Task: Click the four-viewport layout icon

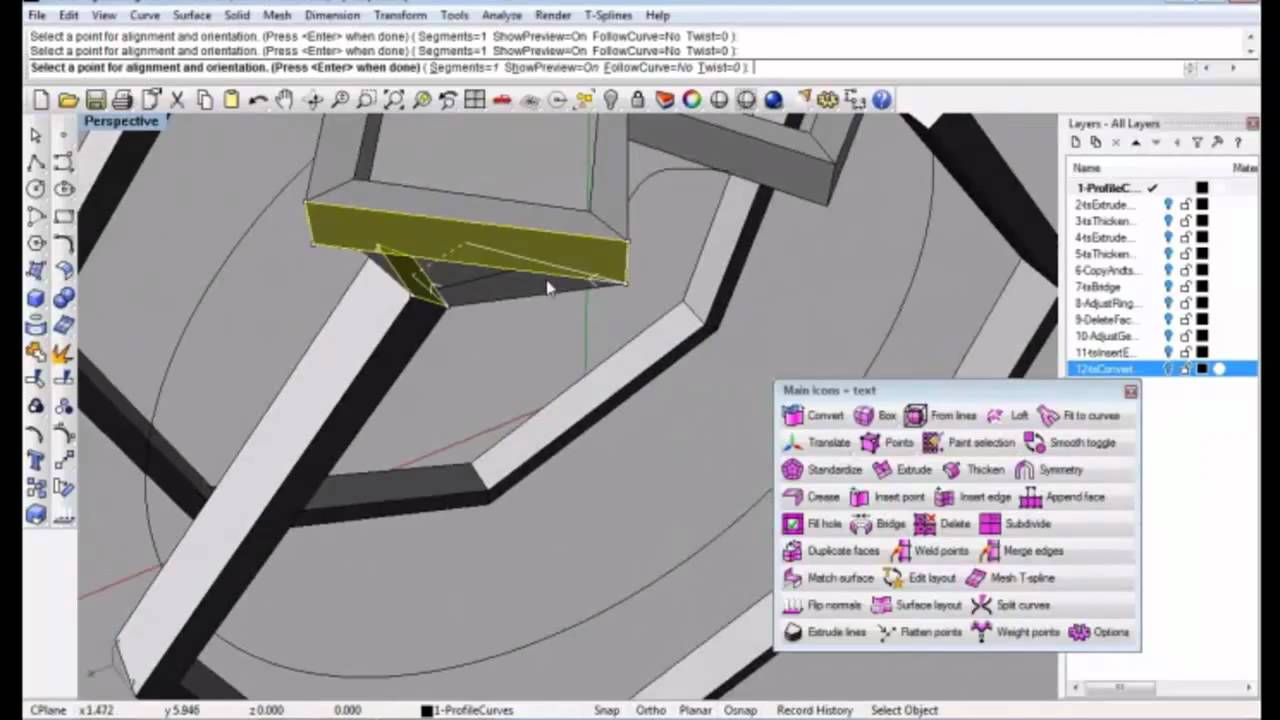Action: (475, 100)
